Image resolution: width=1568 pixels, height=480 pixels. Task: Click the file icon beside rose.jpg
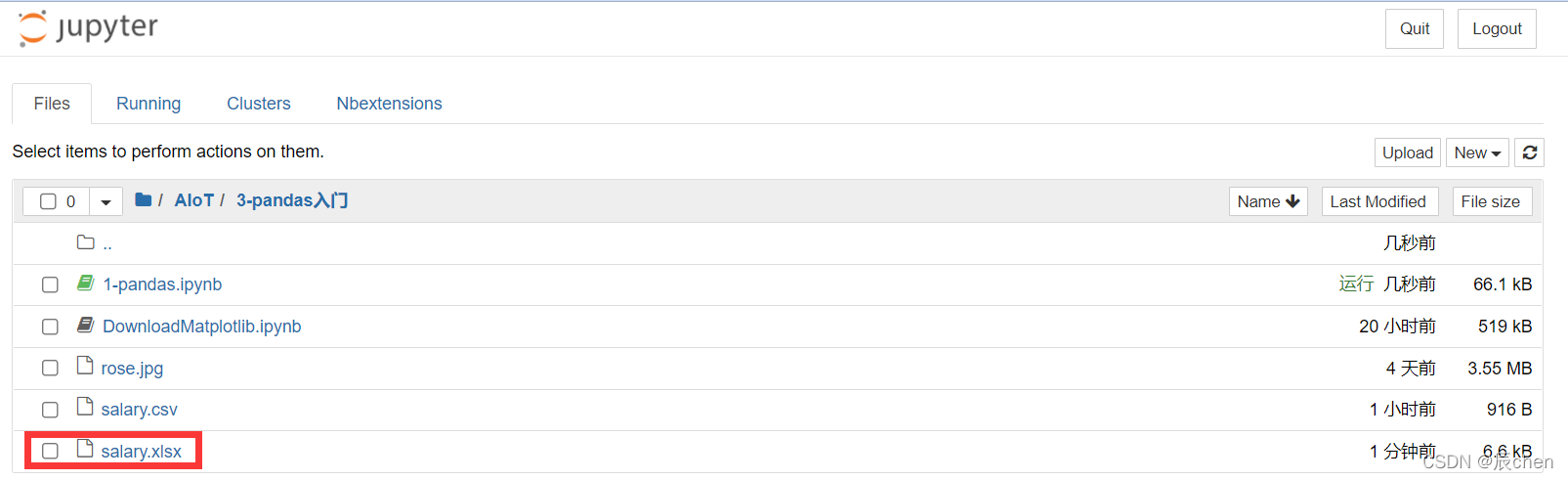click(85, 367)
